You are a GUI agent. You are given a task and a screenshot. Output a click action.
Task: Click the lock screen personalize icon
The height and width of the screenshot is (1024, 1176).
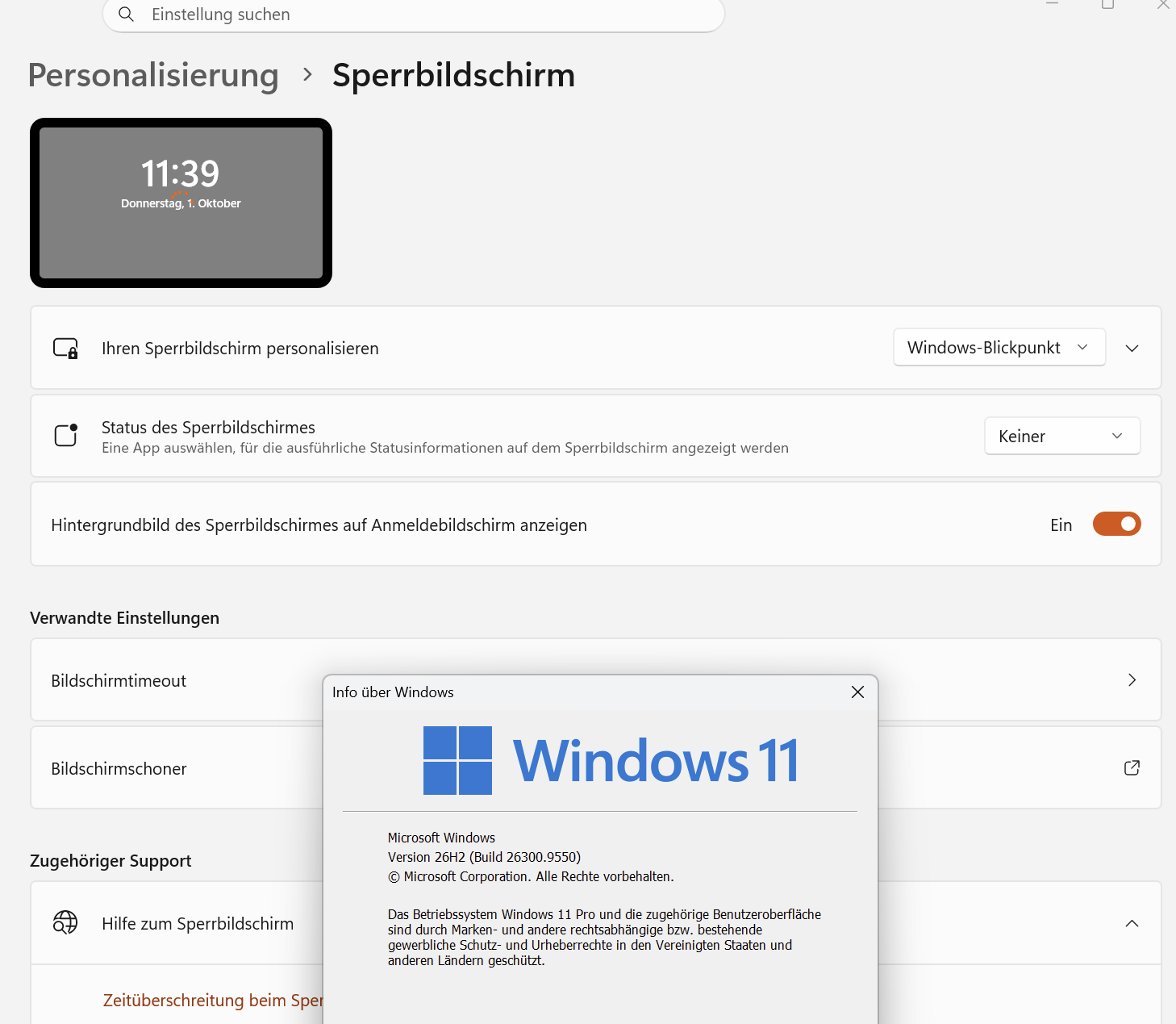click(65, 348)
